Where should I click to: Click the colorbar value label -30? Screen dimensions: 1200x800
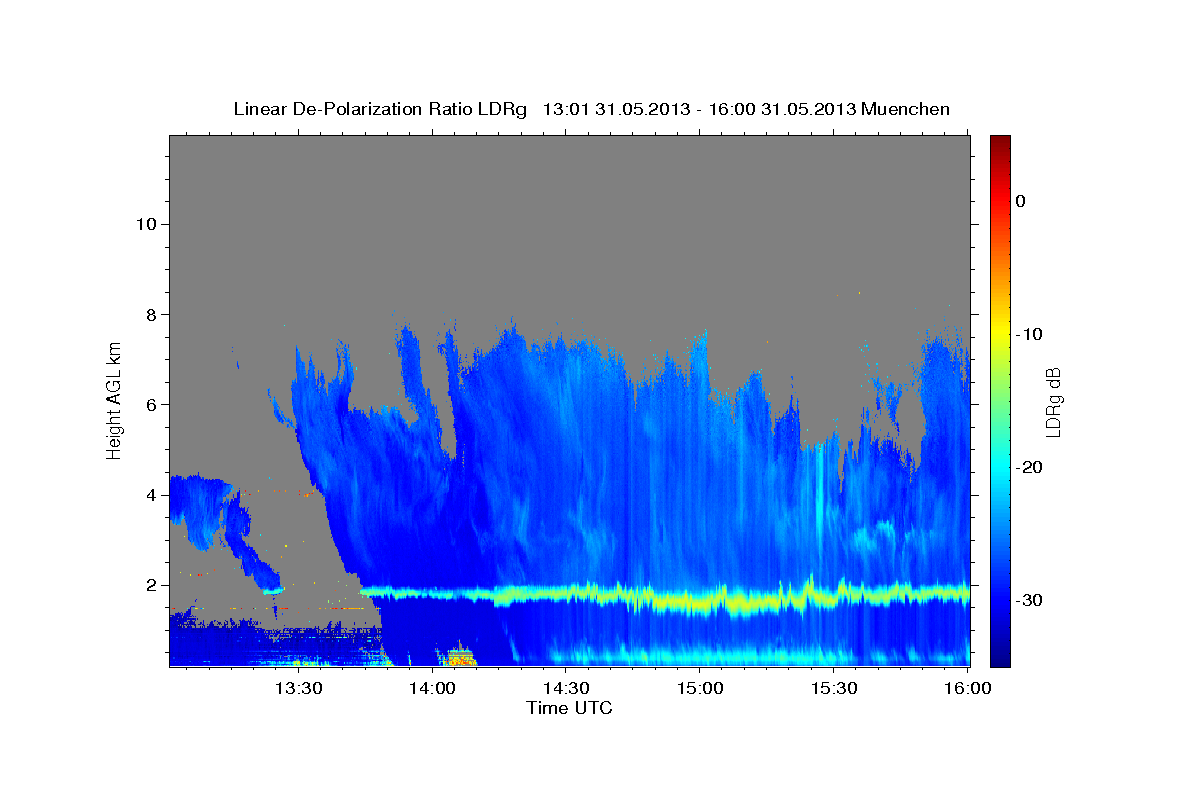pyautogui.click(x=1030, y=600)
